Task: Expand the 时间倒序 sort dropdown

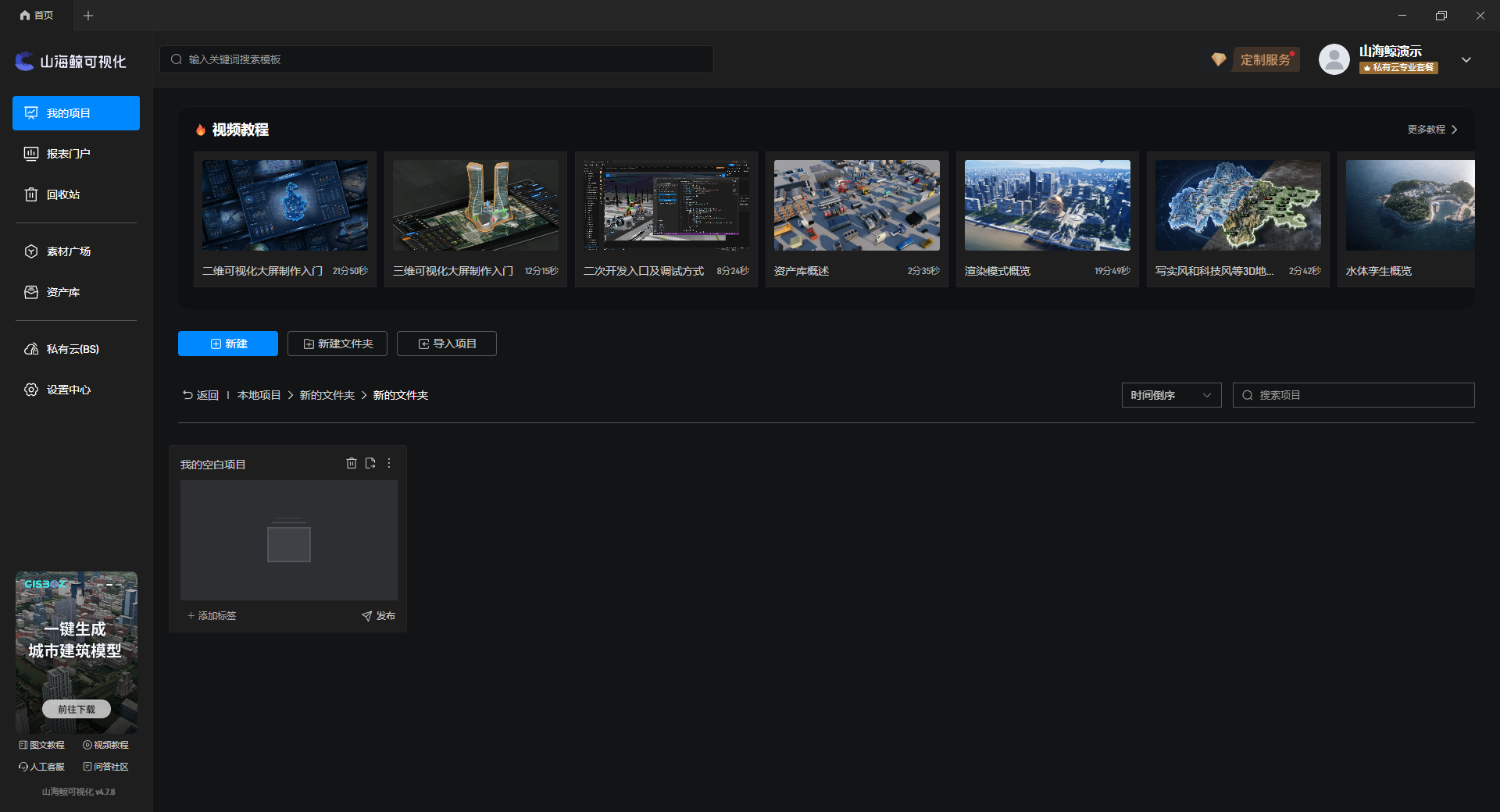Action: click(x=1171, y=395)
